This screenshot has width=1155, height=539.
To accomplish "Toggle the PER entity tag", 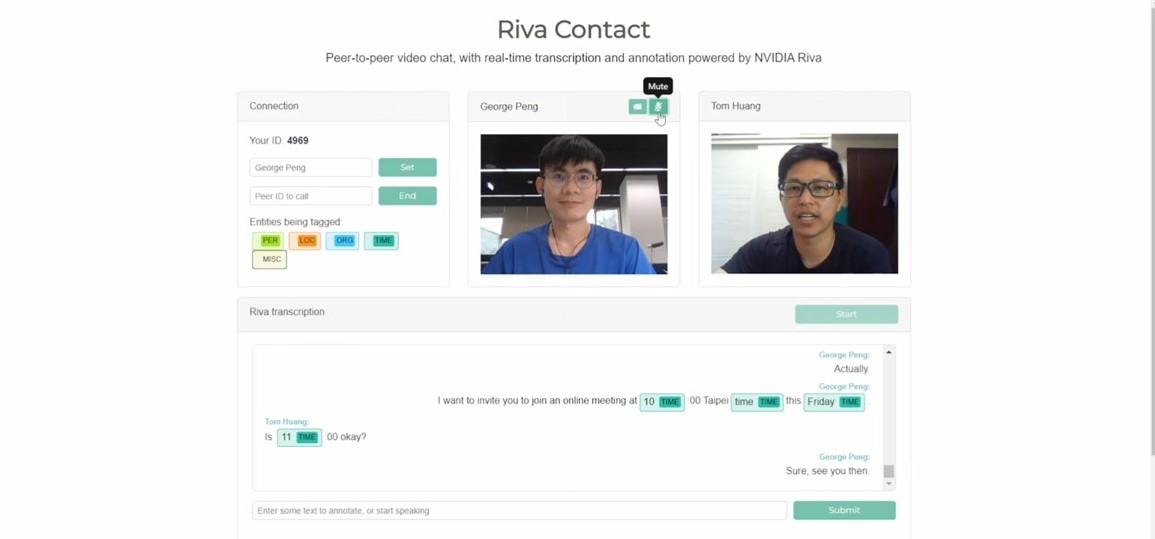I will pyautogui.click(x=270, y=241).
